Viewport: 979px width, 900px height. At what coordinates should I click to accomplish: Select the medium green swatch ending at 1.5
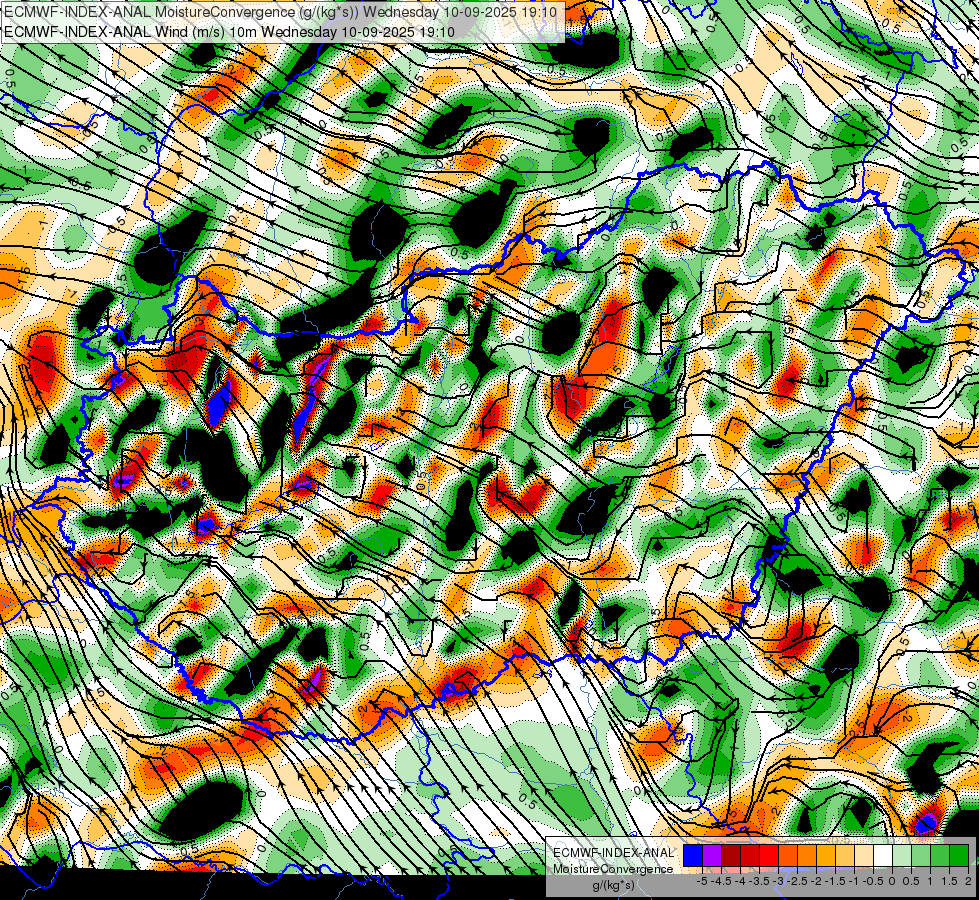[x=940, y=856]
